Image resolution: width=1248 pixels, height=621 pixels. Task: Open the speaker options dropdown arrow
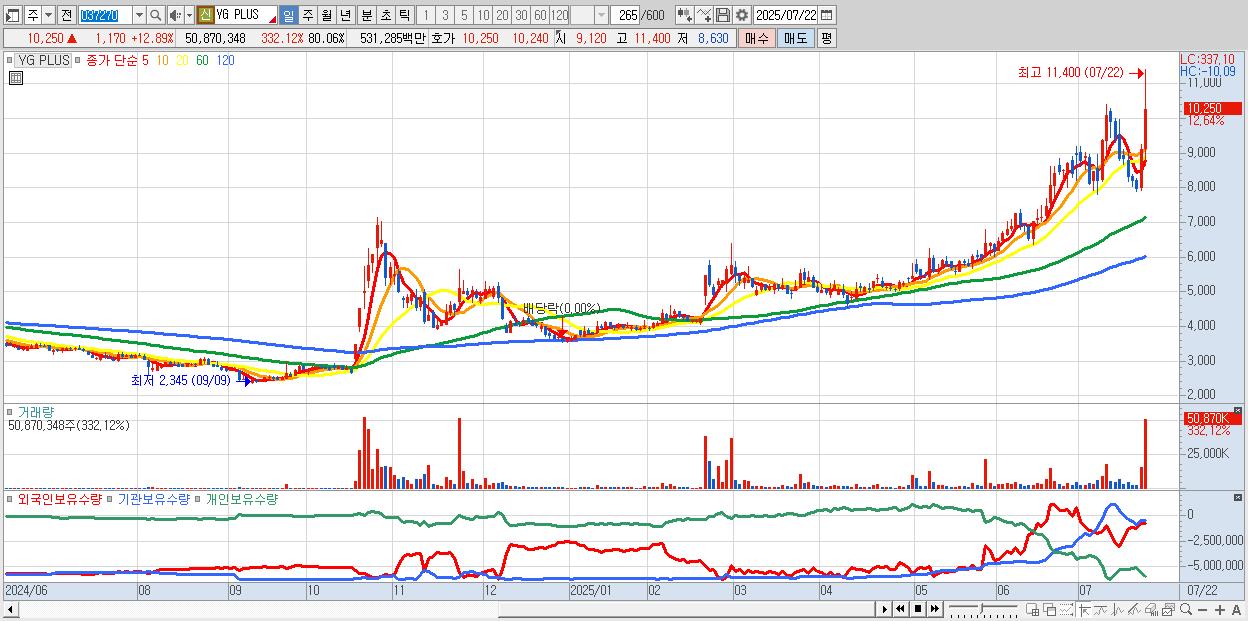189,15
